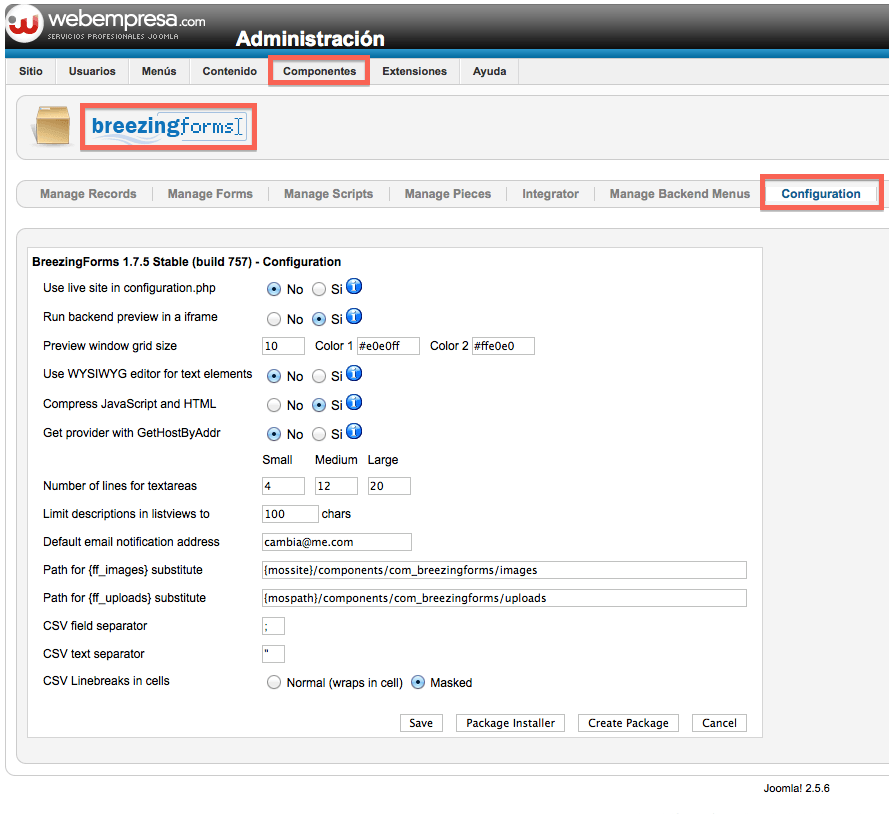Select No for Run backend preview in iframe
889x814 pixels.
coord(274,319)
